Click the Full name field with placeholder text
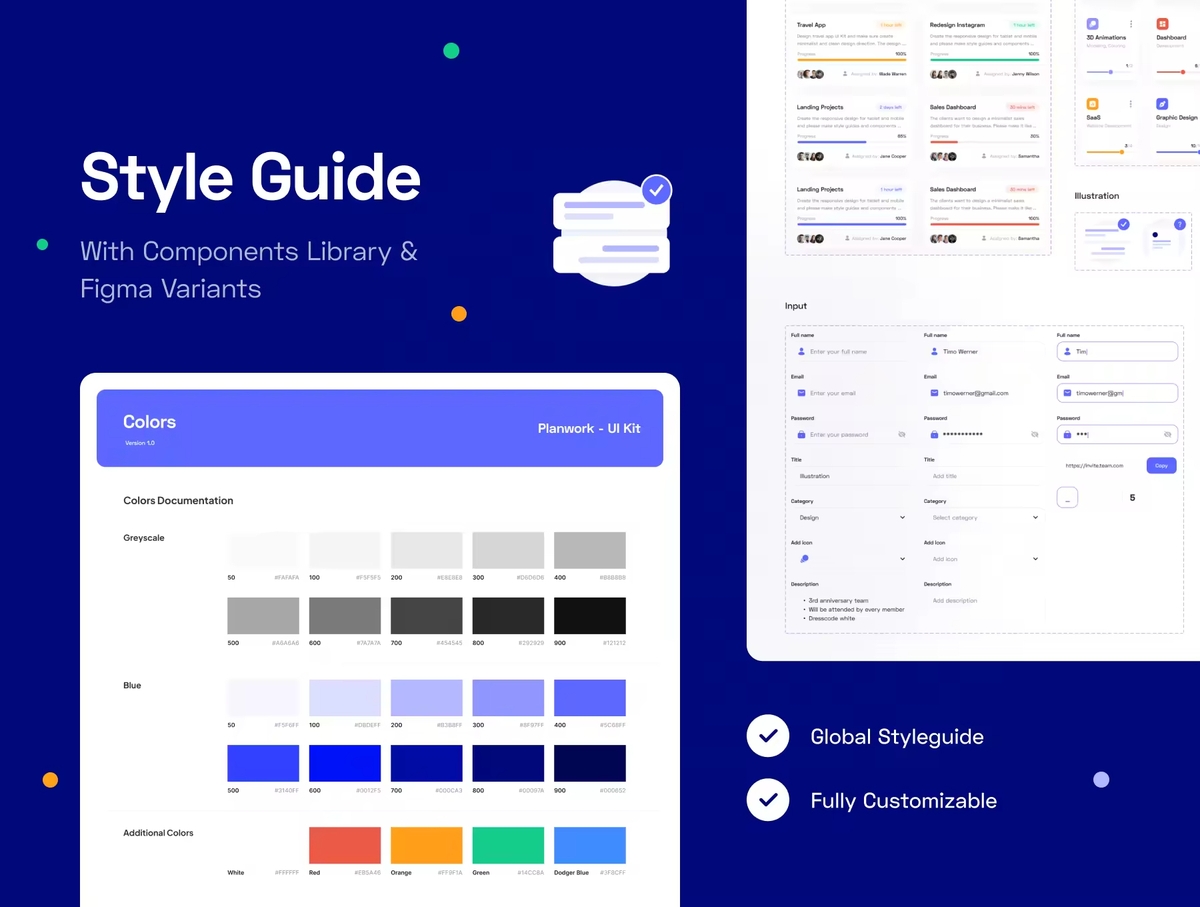Viewport: 1200px width, 907px height. 850,352
